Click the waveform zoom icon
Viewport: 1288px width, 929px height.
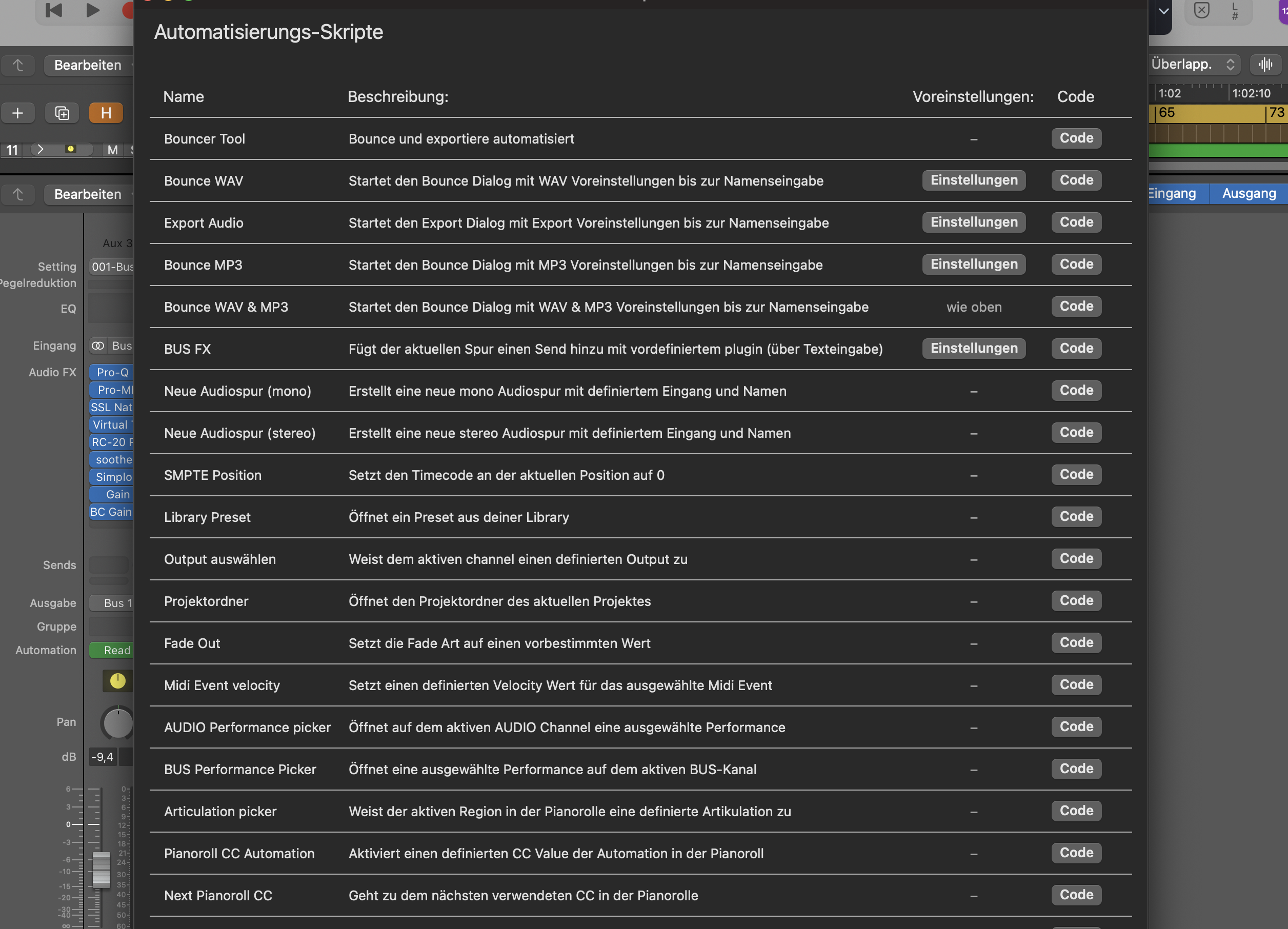pos(1265,64)
